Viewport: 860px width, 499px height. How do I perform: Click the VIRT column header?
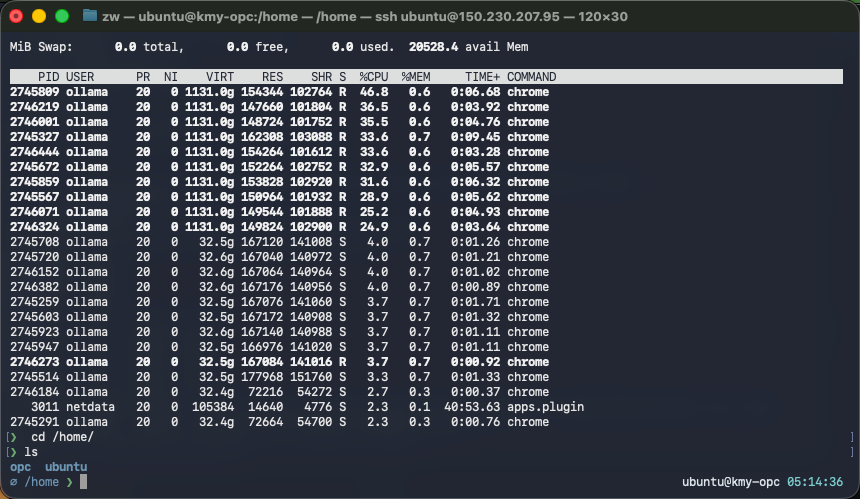point(220,77)
